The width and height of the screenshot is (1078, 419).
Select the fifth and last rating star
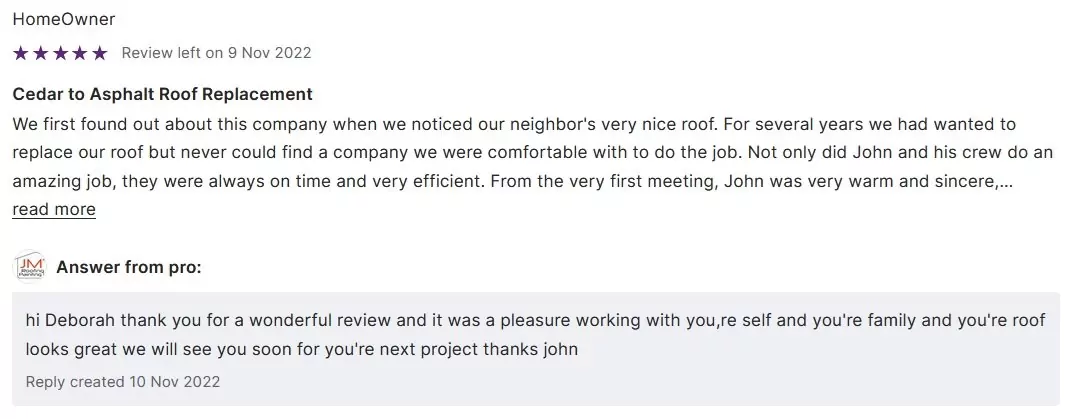tap(99, 53)
